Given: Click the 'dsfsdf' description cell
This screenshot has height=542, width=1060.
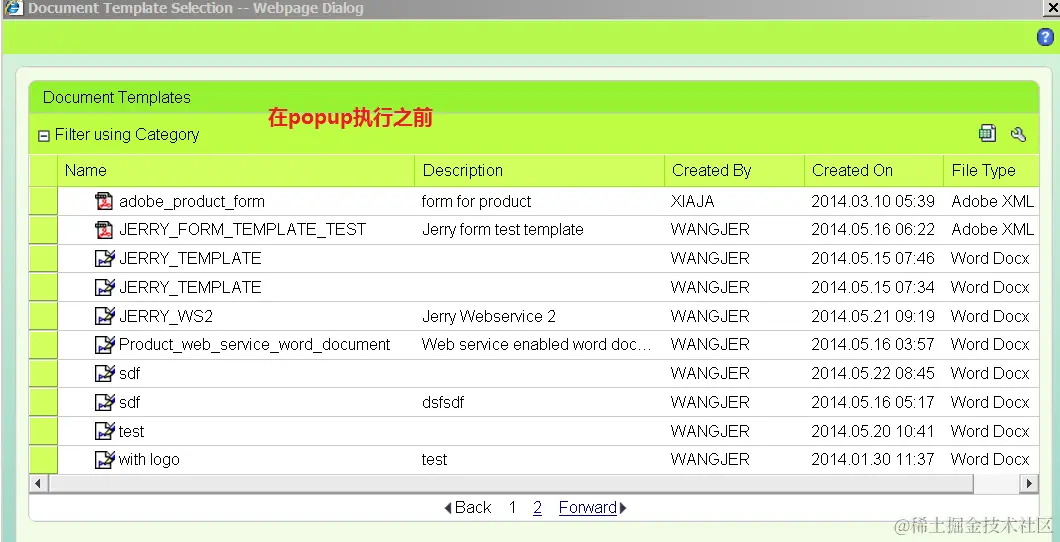Looking at the screenshot, I should [443, 402].
